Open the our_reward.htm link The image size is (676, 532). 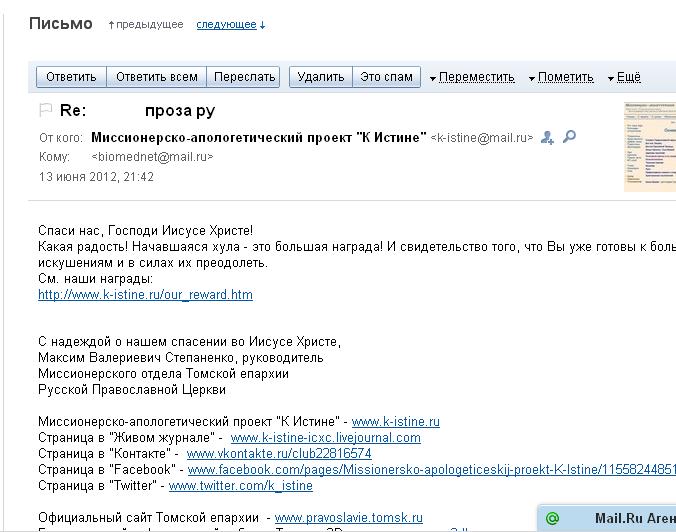145,294
